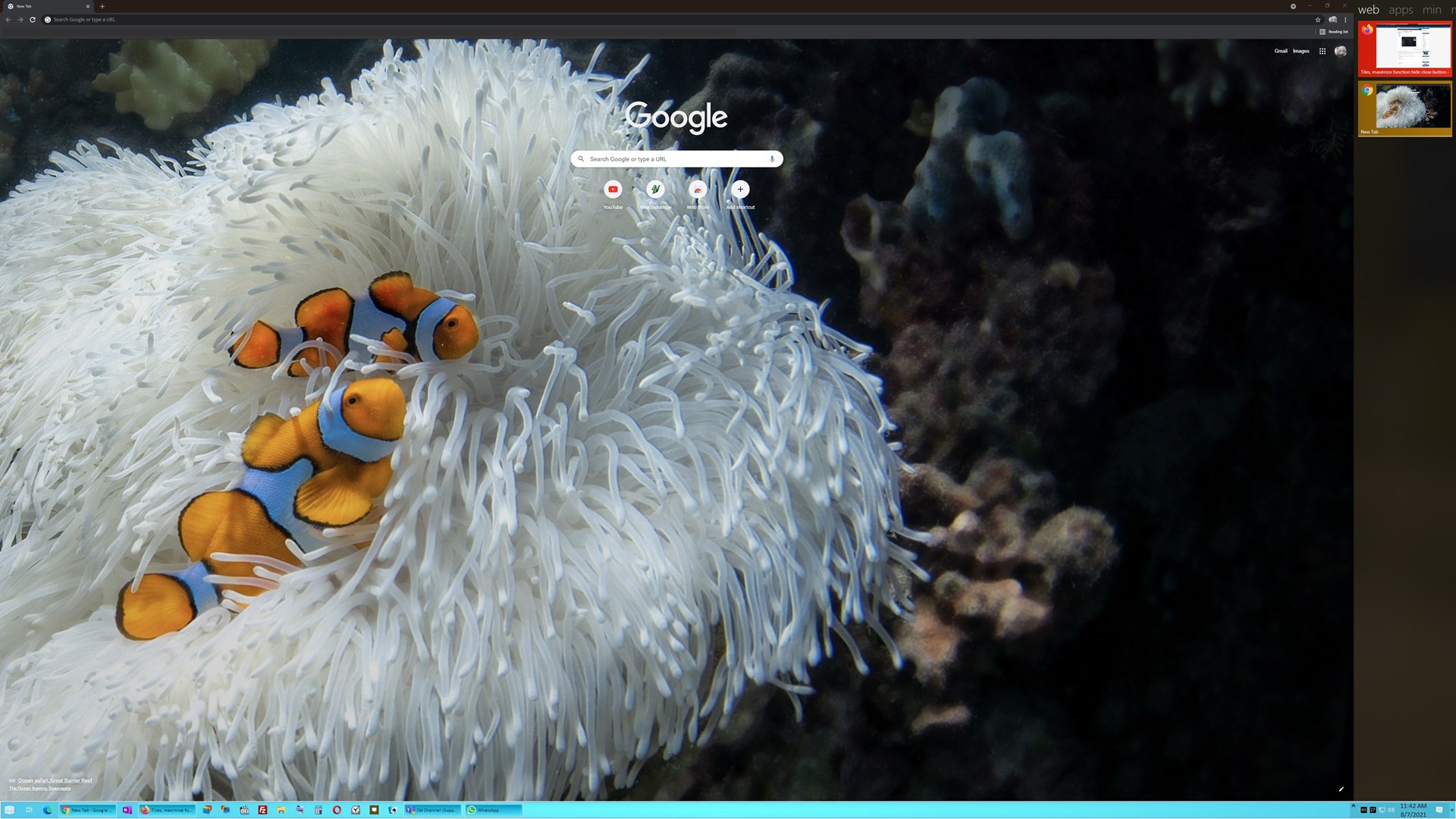Image resolution: width=1456 pixels, height=819 pixels.
Task: Open a new Chrome tab with plus
Action: [102, 6]
